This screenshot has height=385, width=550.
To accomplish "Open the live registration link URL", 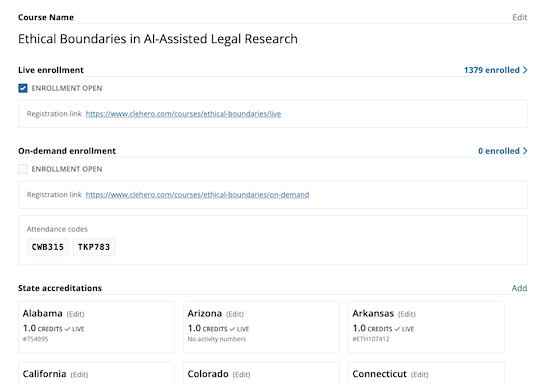I will tap(183, 114).
